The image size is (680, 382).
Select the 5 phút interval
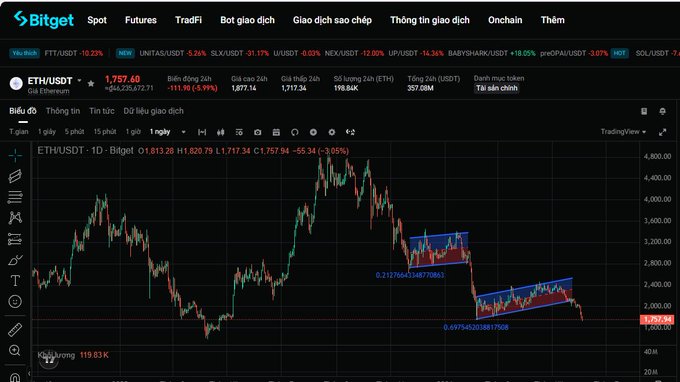(x=75, y=132)
